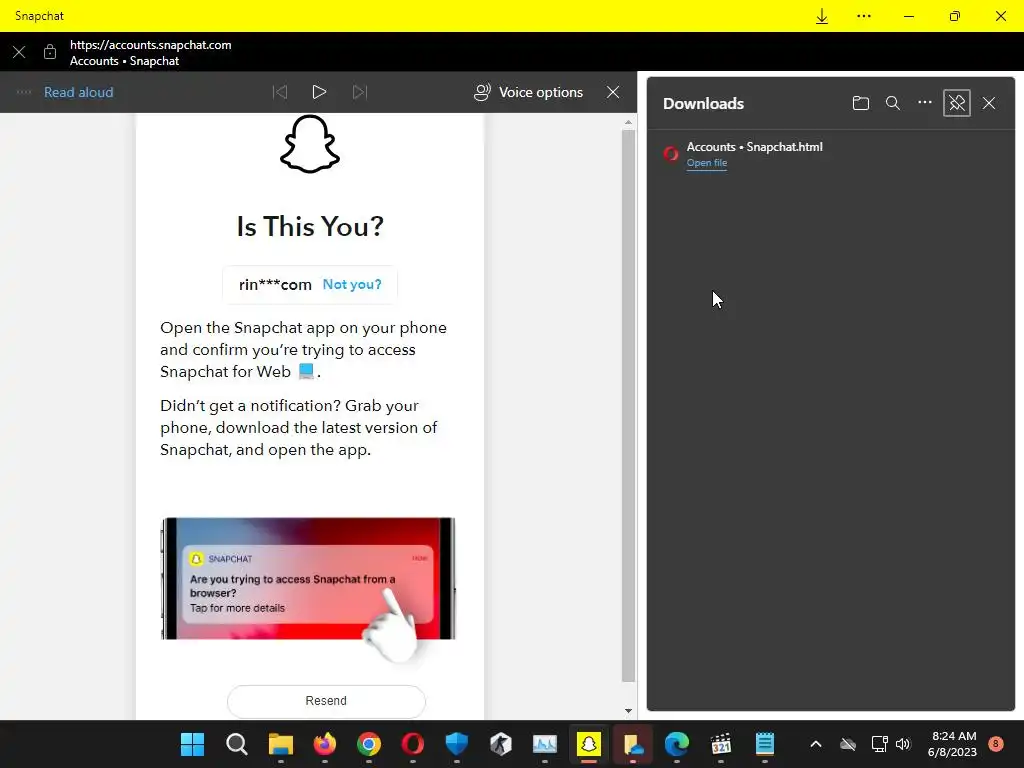Screen dimensions: 1024x768
Task: Open File Explorer from the taskbar
Action: pyautogui.click(x=281, y=744)
